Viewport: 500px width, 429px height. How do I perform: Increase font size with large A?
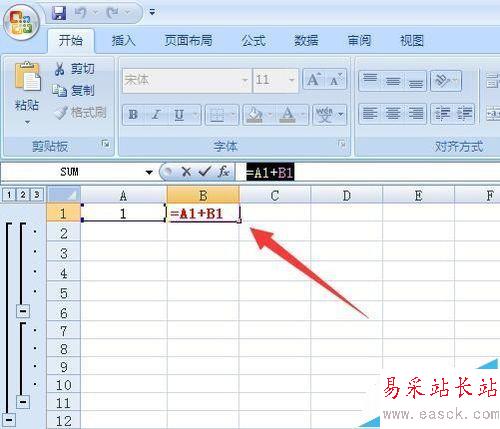[314, 80]
